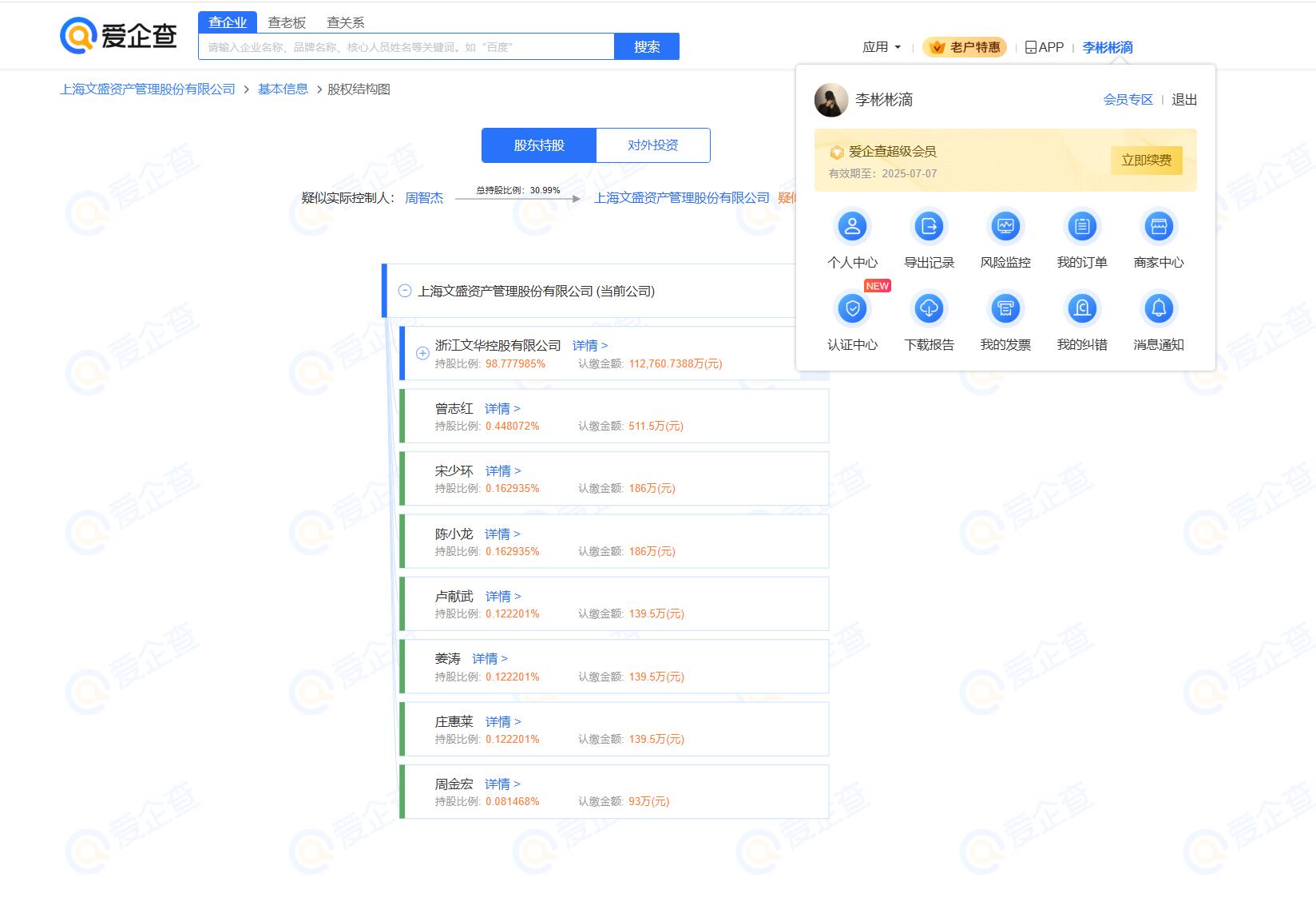Click holding ratio 0.448072%
Viewport: 1316px width, 913px height.
coord(512,427)
